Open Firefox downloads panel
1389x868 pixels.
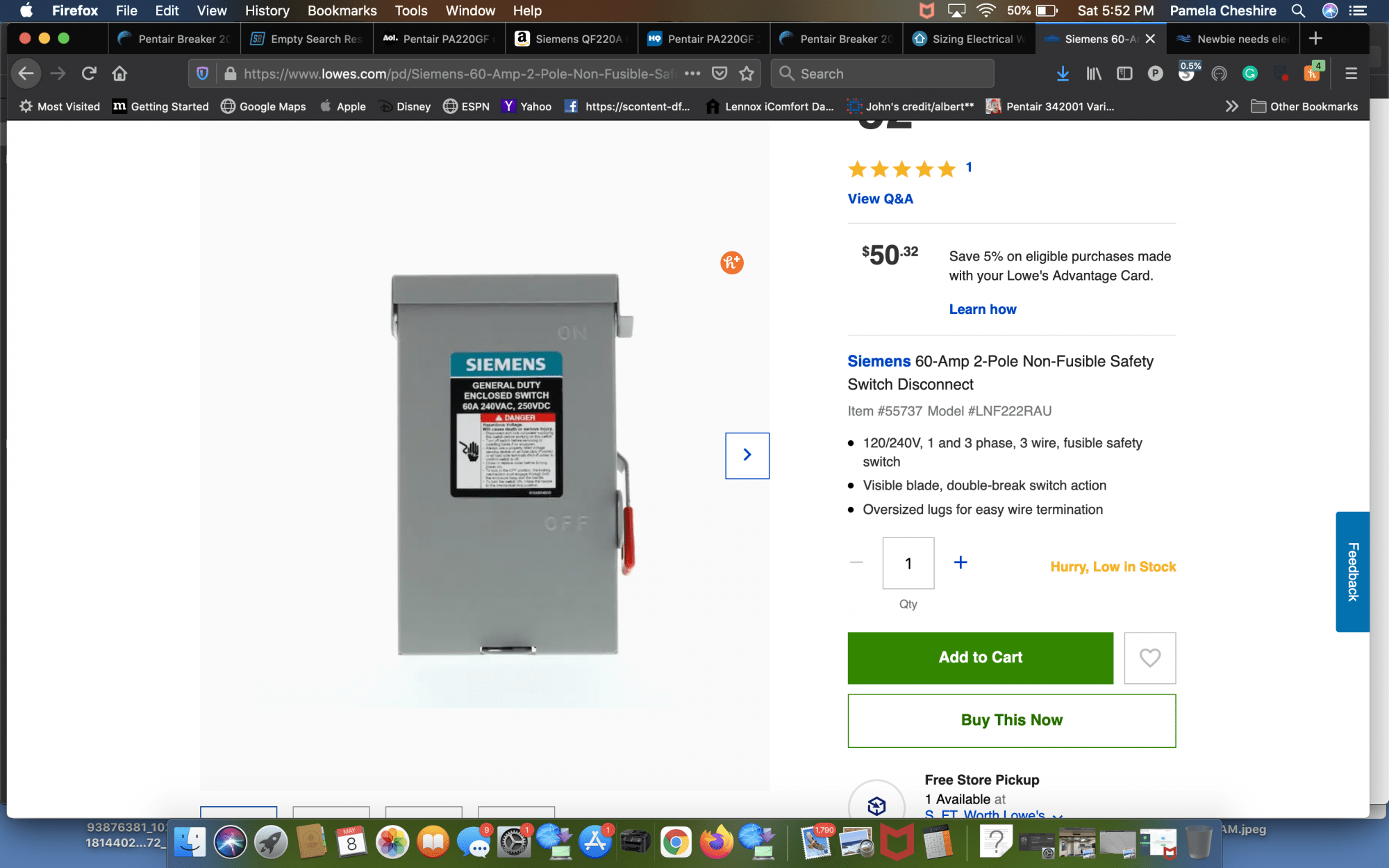1063,74
